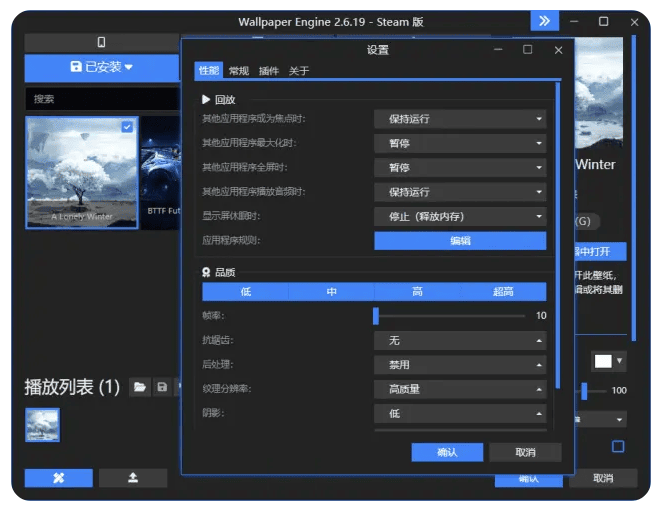This screenshot has height=510, width=665.
Task: Minimize the 设置 settings dialog
Action: (498, 50)
